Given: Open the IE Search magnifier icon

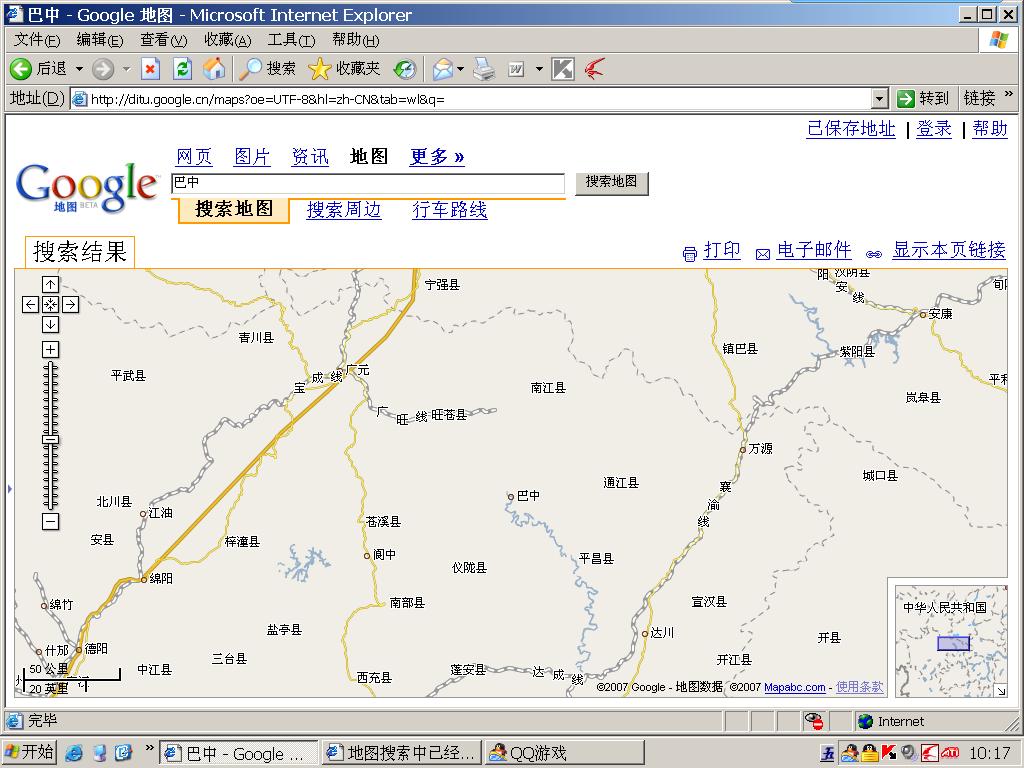Looking at the screenshot, I should pos(249,69).
